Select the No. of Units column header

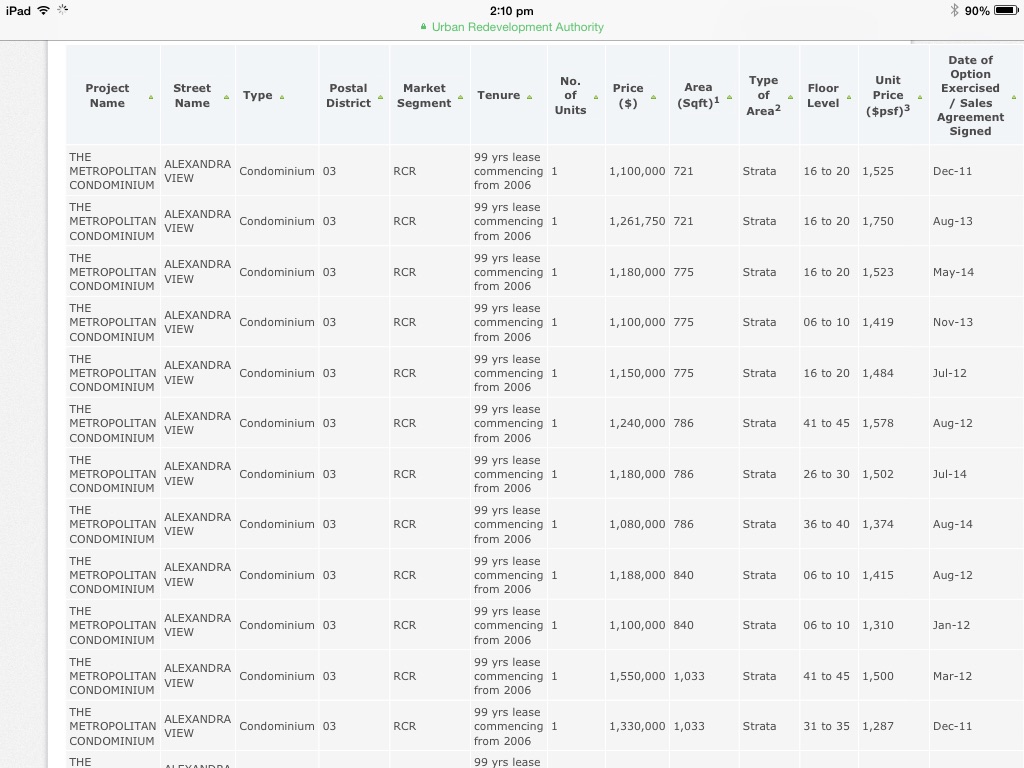[x=570, y=96]
